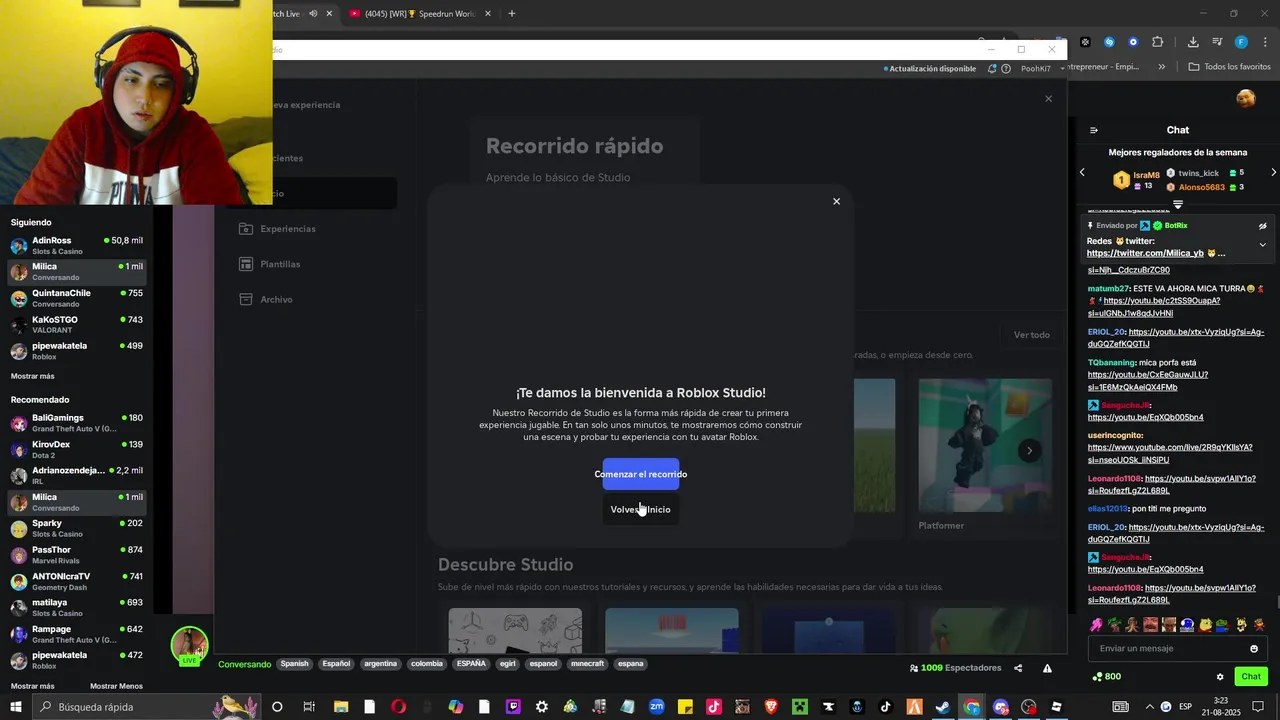Click Volver a Inicio in the welcome dialog
This screenshot has width=1280, height=720.
pos(641,509)
